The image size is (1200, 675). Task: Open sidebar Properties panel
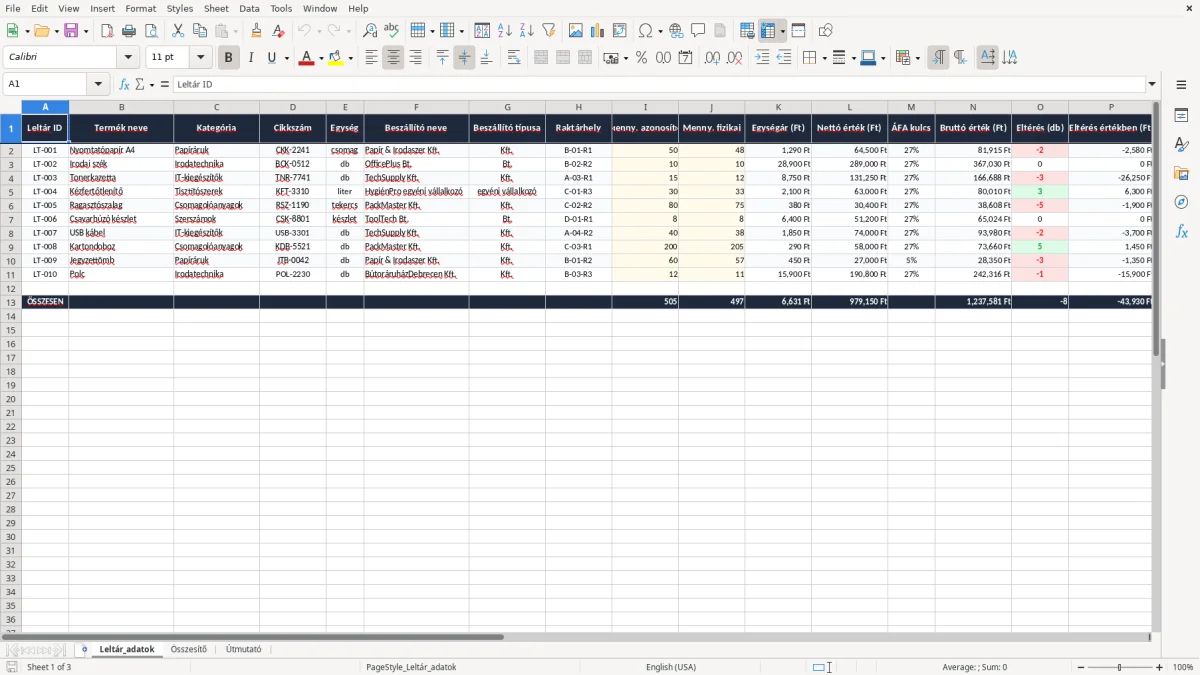click(1181, 116)
